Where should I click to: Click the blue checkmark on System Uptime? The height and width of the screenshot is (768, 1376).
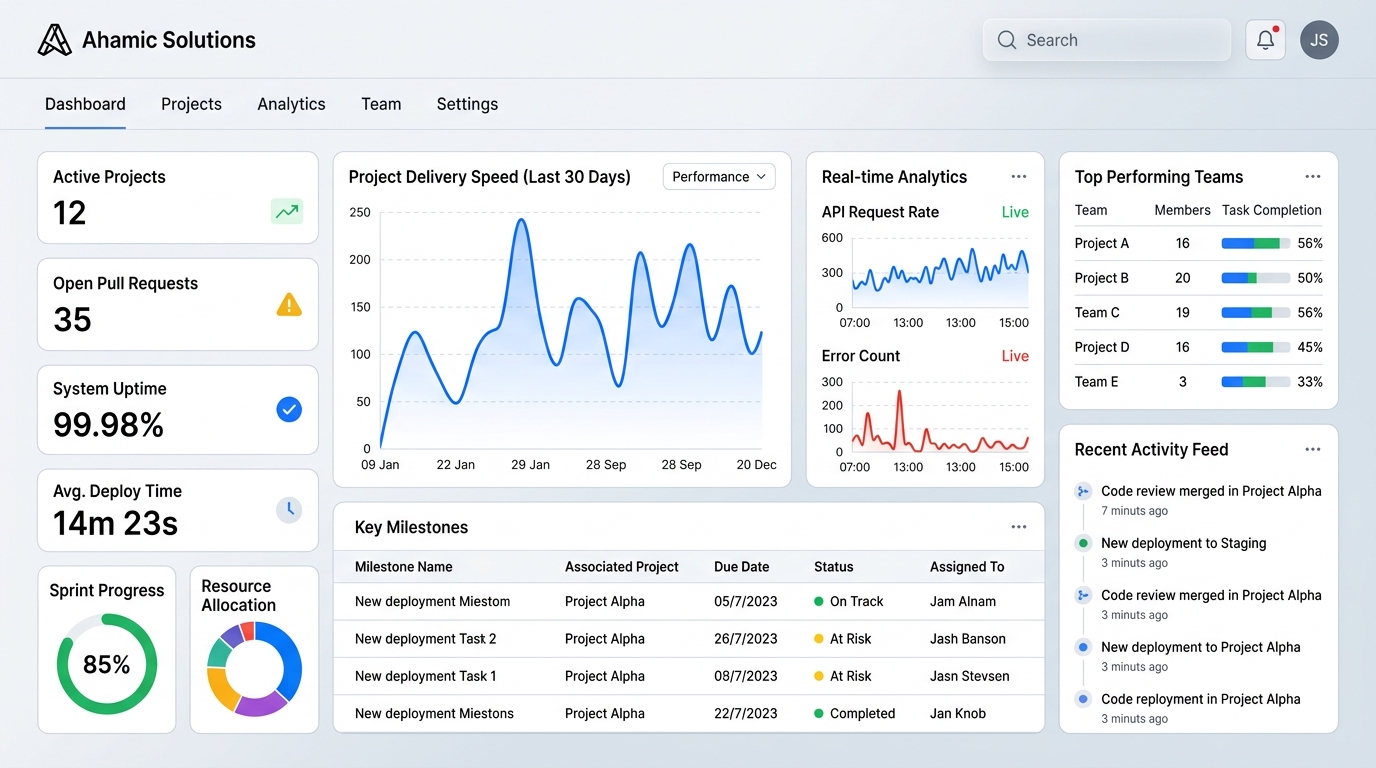tap(289, 409)
